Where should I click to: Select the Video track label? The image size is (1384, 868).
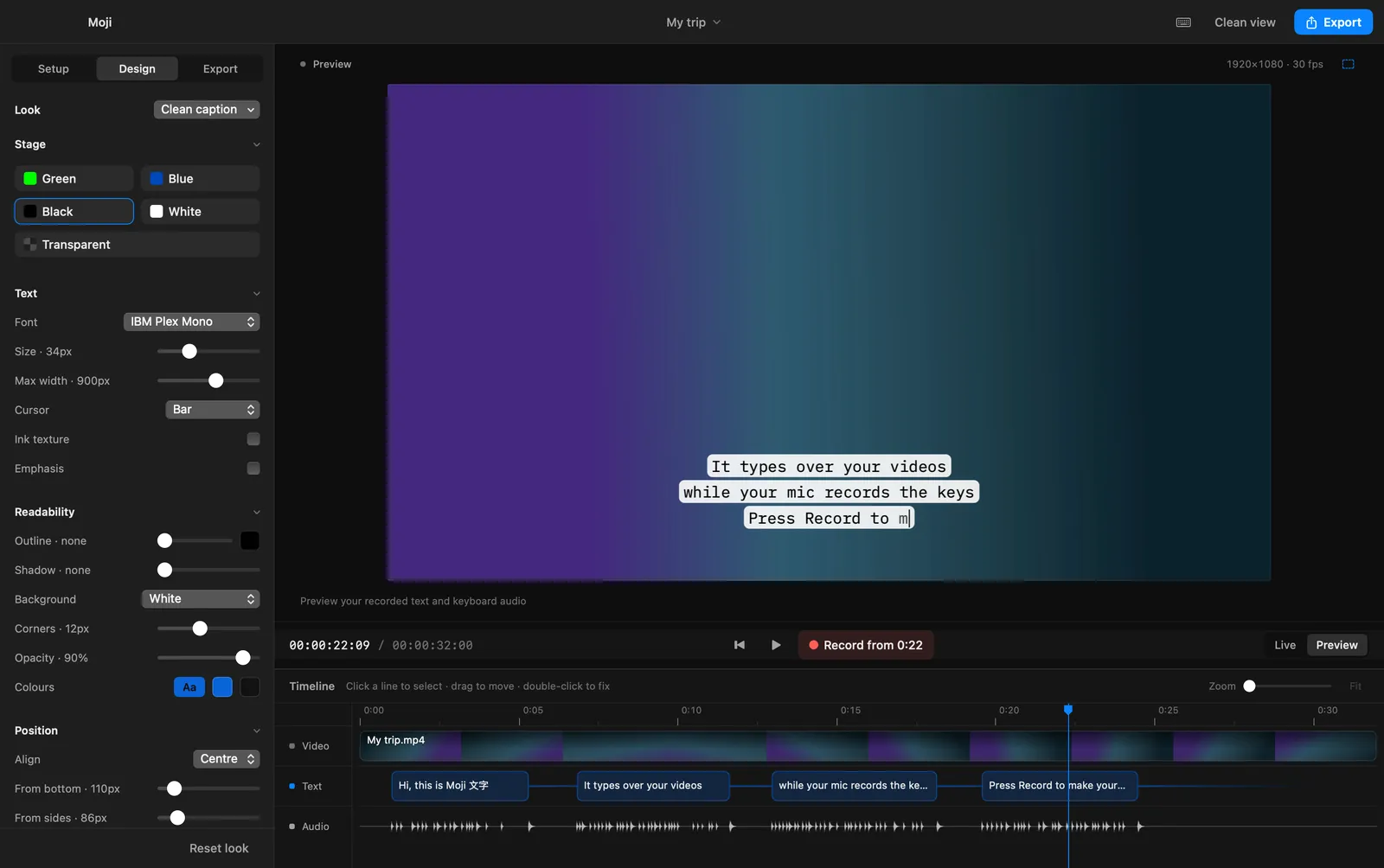coord(315,746)
